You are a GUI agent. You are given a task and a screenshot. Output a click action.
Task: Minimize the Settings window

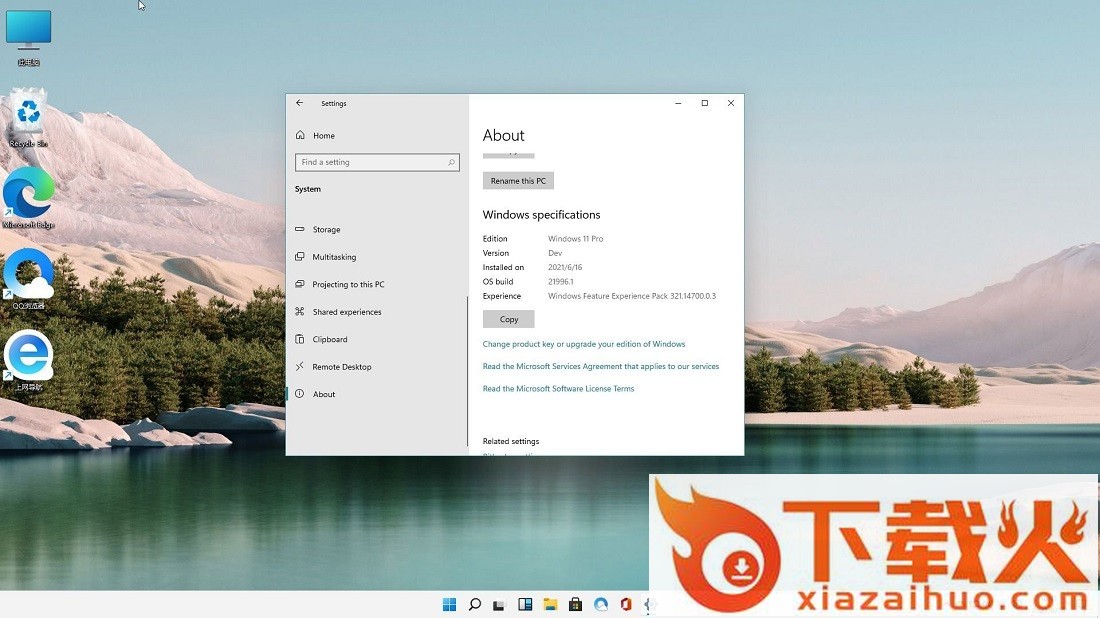(x=678, y=103)
